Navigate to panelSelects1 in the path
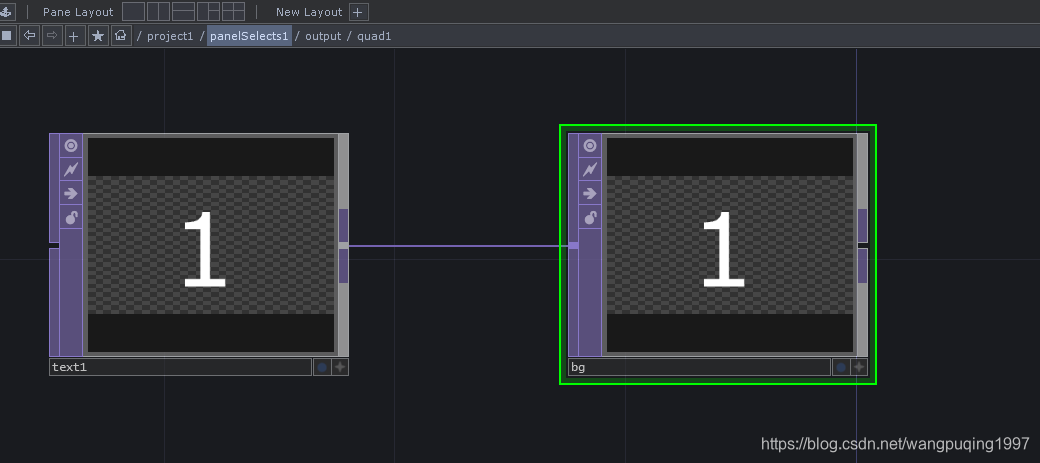The height and width of the screenshot is (463, 1040). [x=249, y=36]
